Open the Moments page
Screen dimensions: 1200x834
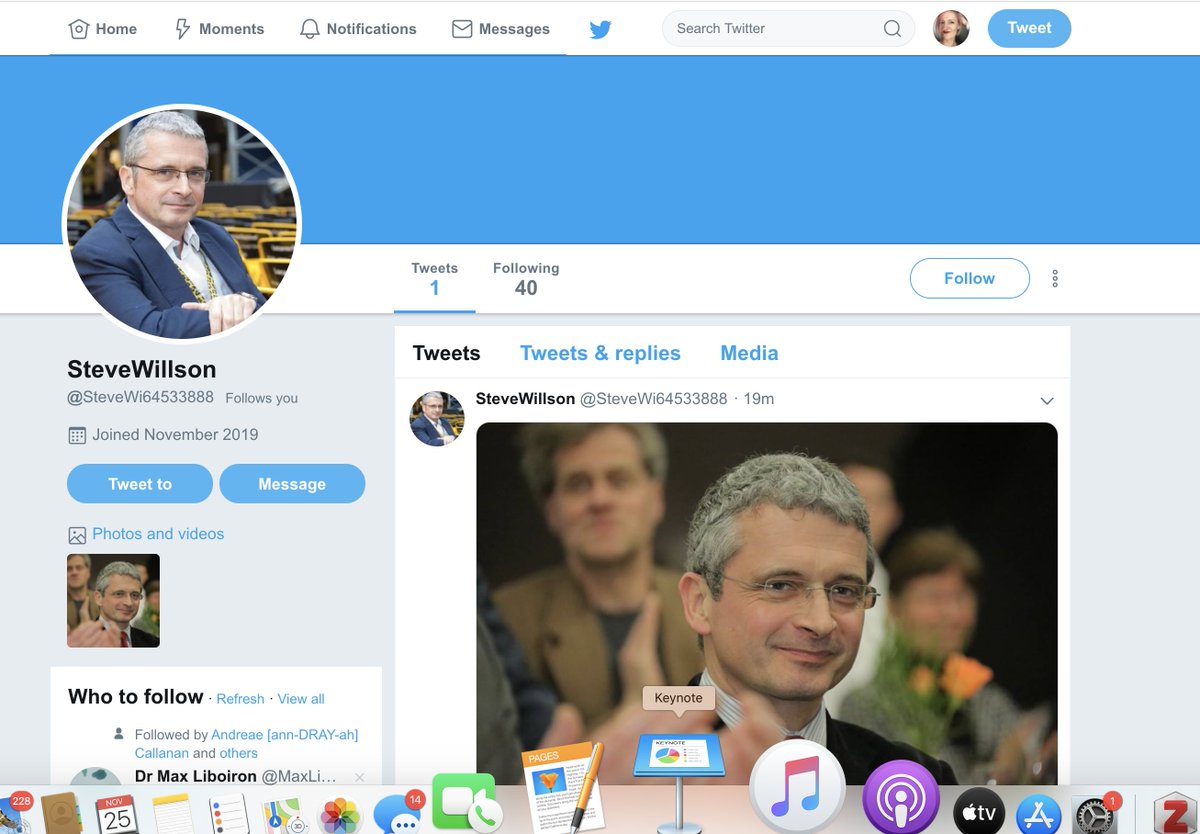point(219,29)
